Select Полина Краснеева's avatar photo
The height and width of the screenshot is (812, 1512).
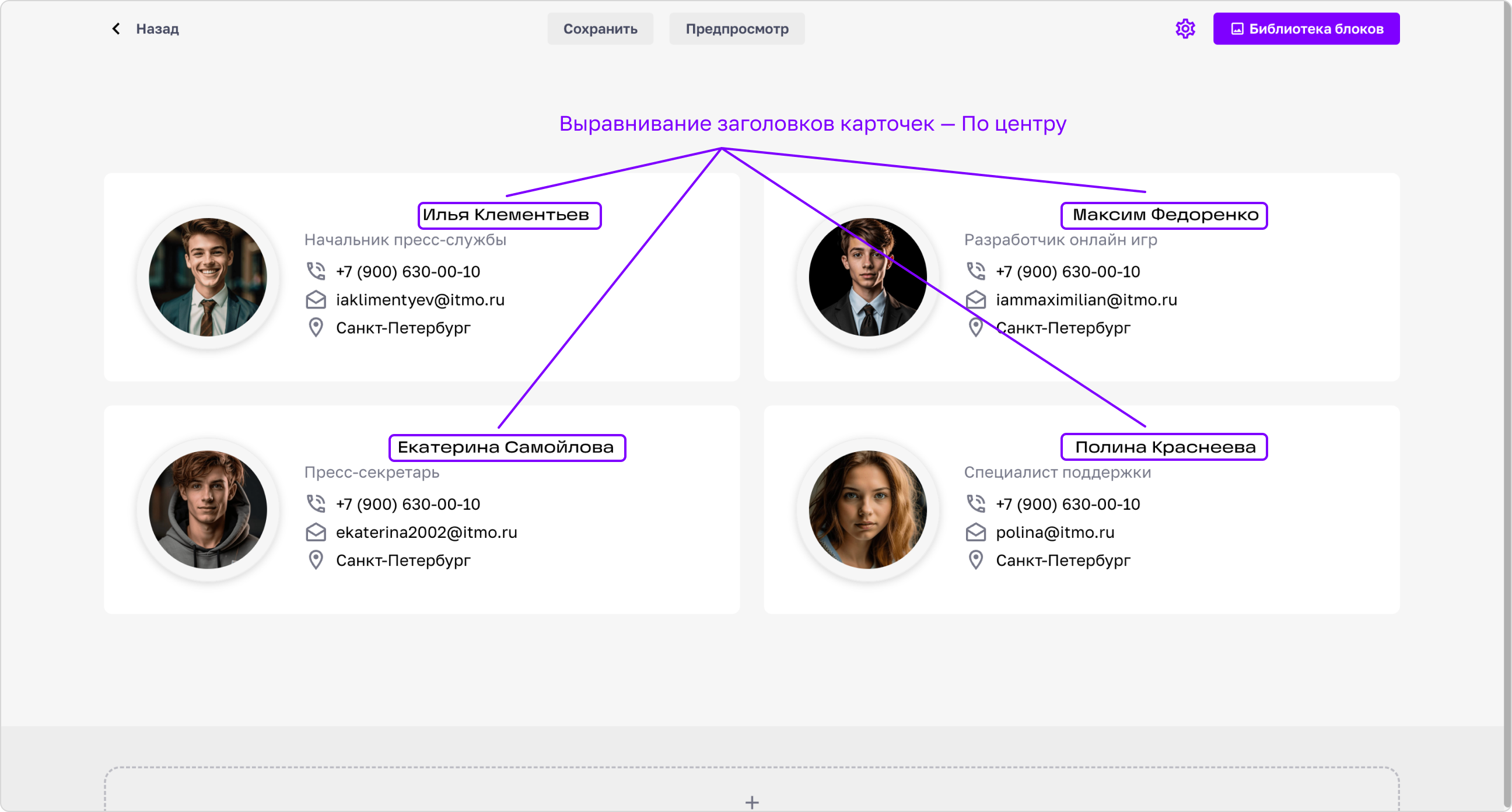tap(867, 510)
